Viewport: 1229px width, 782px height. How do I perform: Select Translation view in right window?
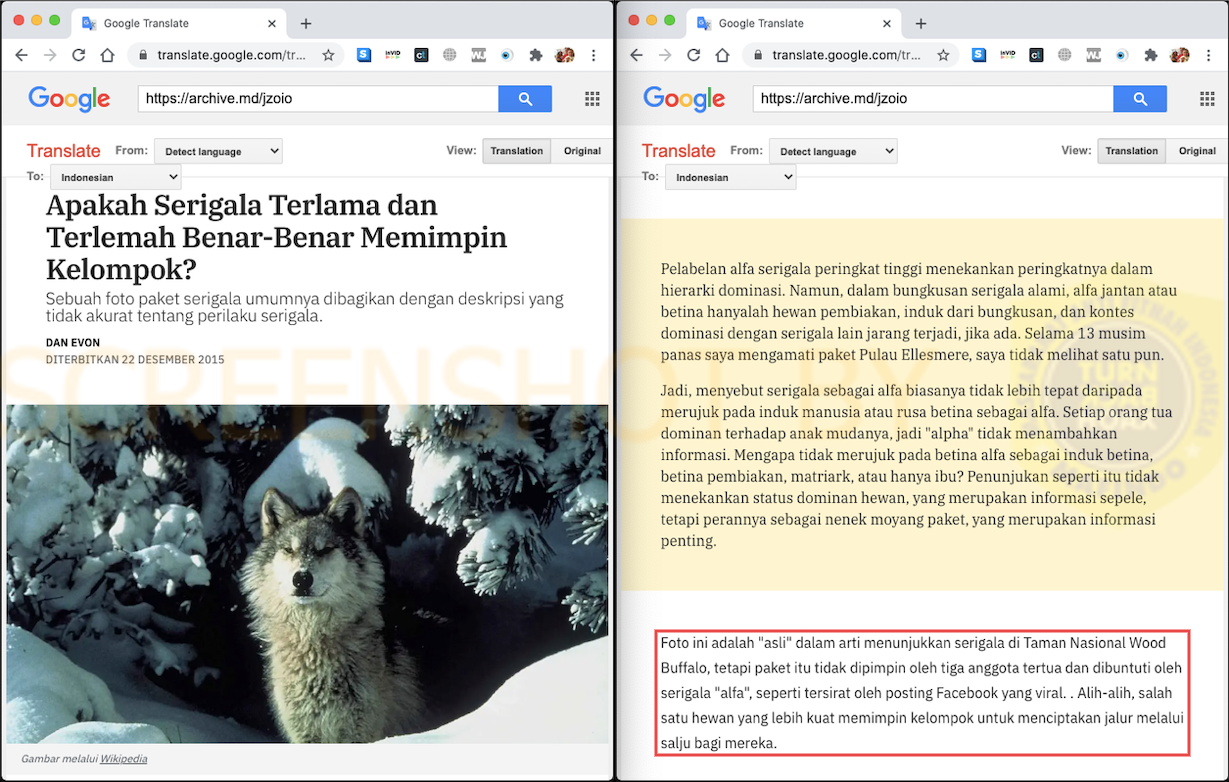coord(1131,151)
